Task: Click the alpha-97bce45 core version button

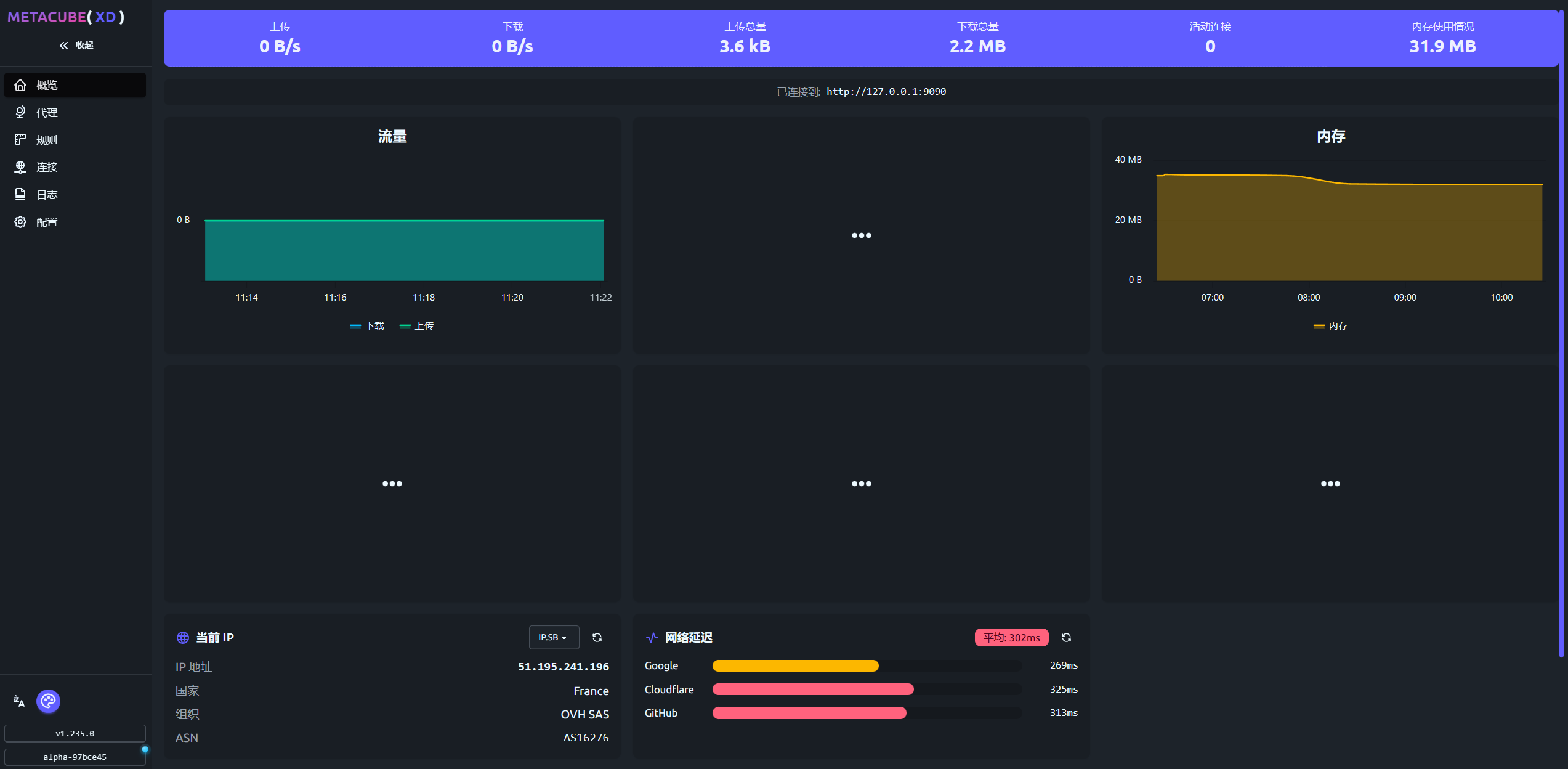Action: click(75, 757)
